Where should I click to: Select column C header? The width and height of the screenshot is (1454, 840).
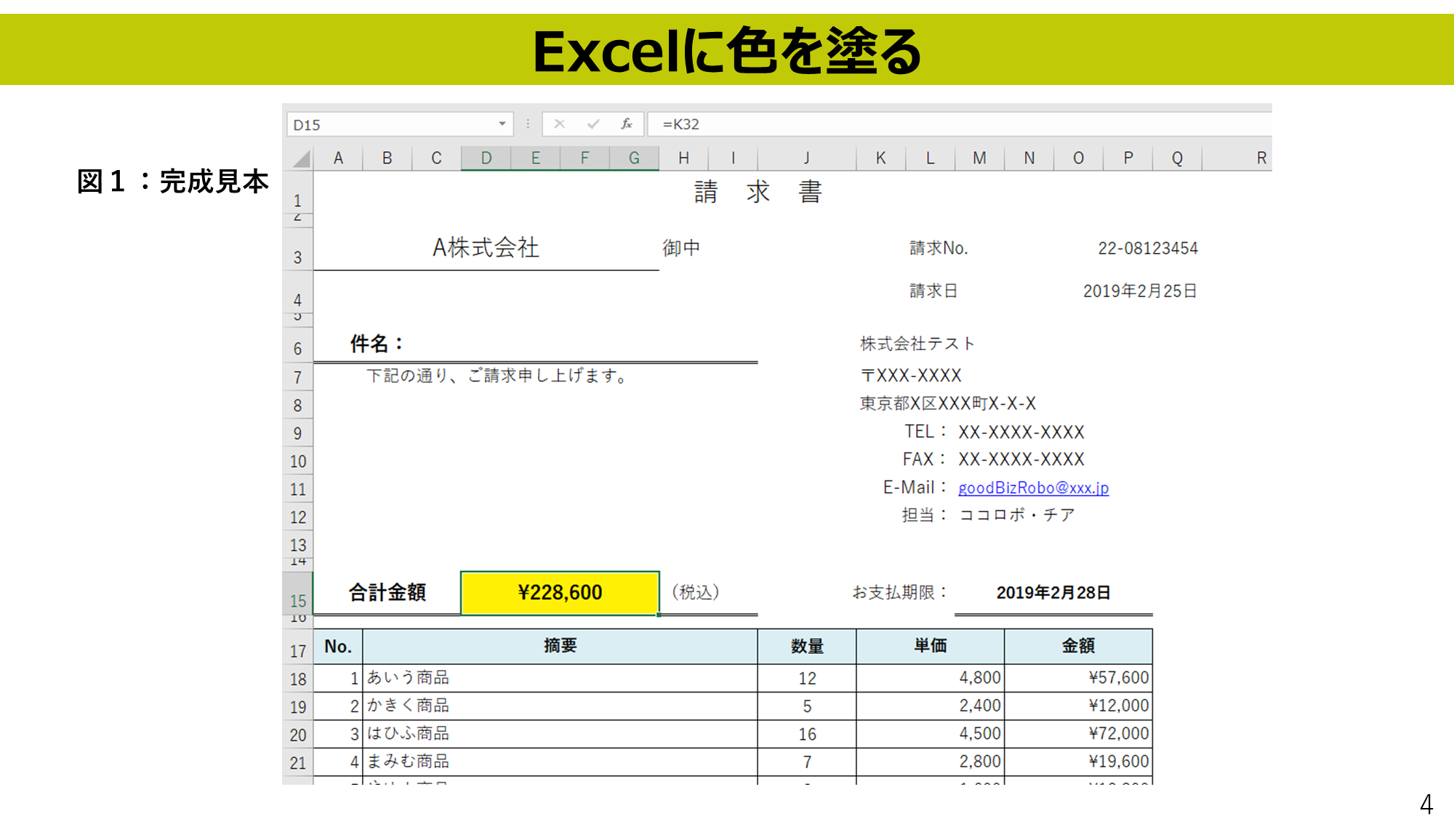[x=436, y=158]
